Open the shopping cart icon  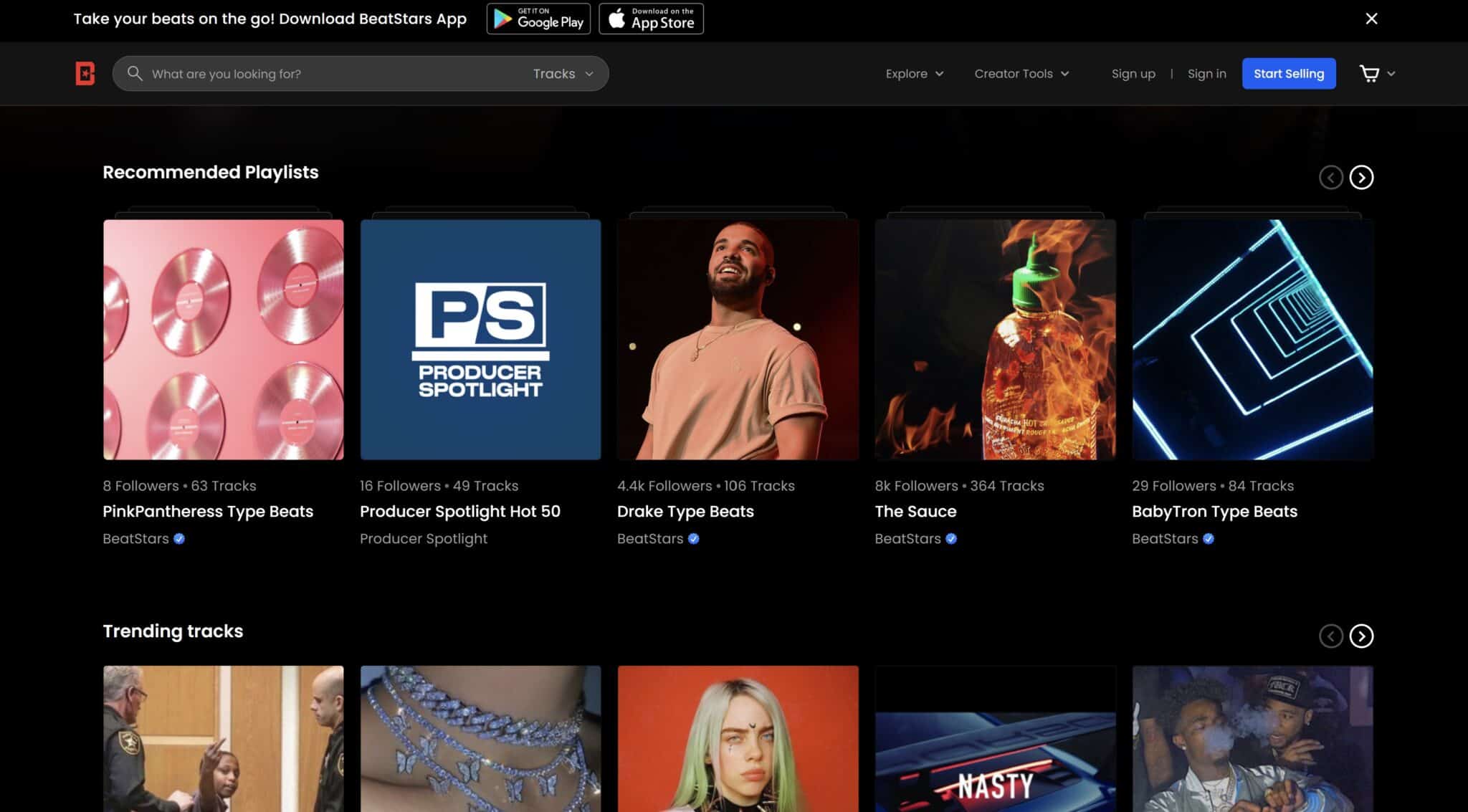(1369, 73)
